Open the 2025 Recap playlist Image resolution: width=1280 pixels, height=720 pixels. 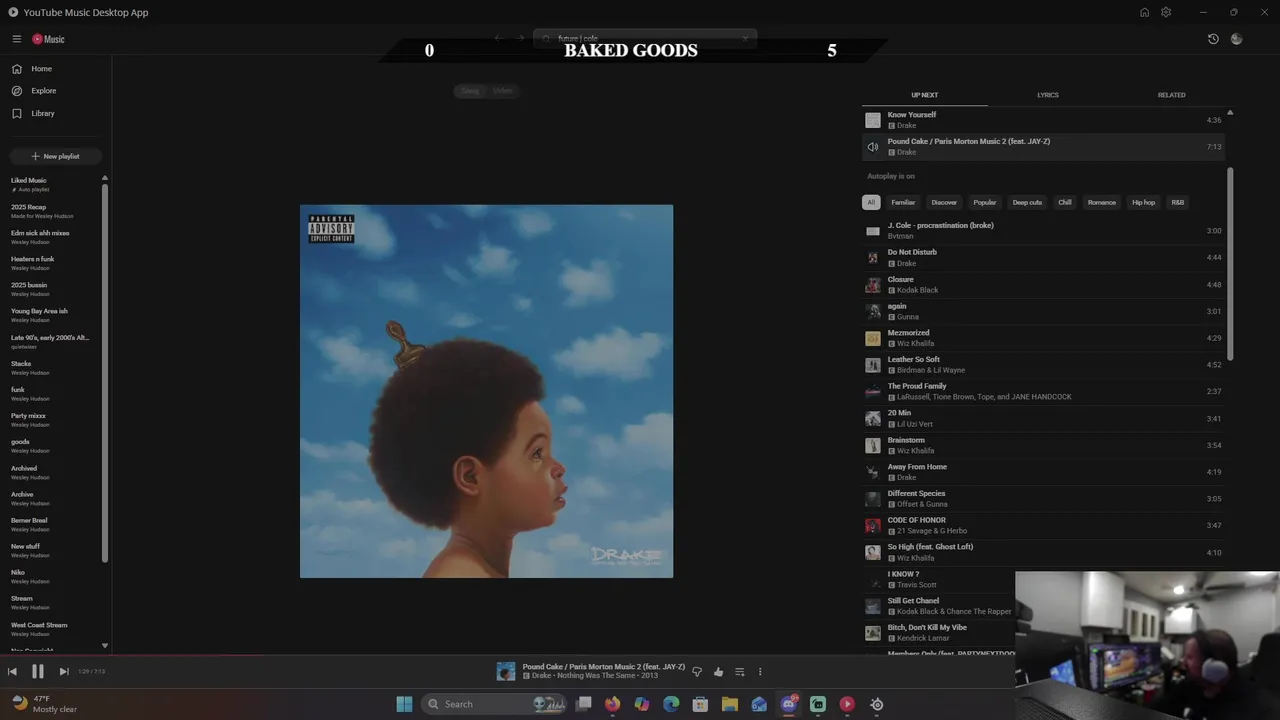coord(52,211)
